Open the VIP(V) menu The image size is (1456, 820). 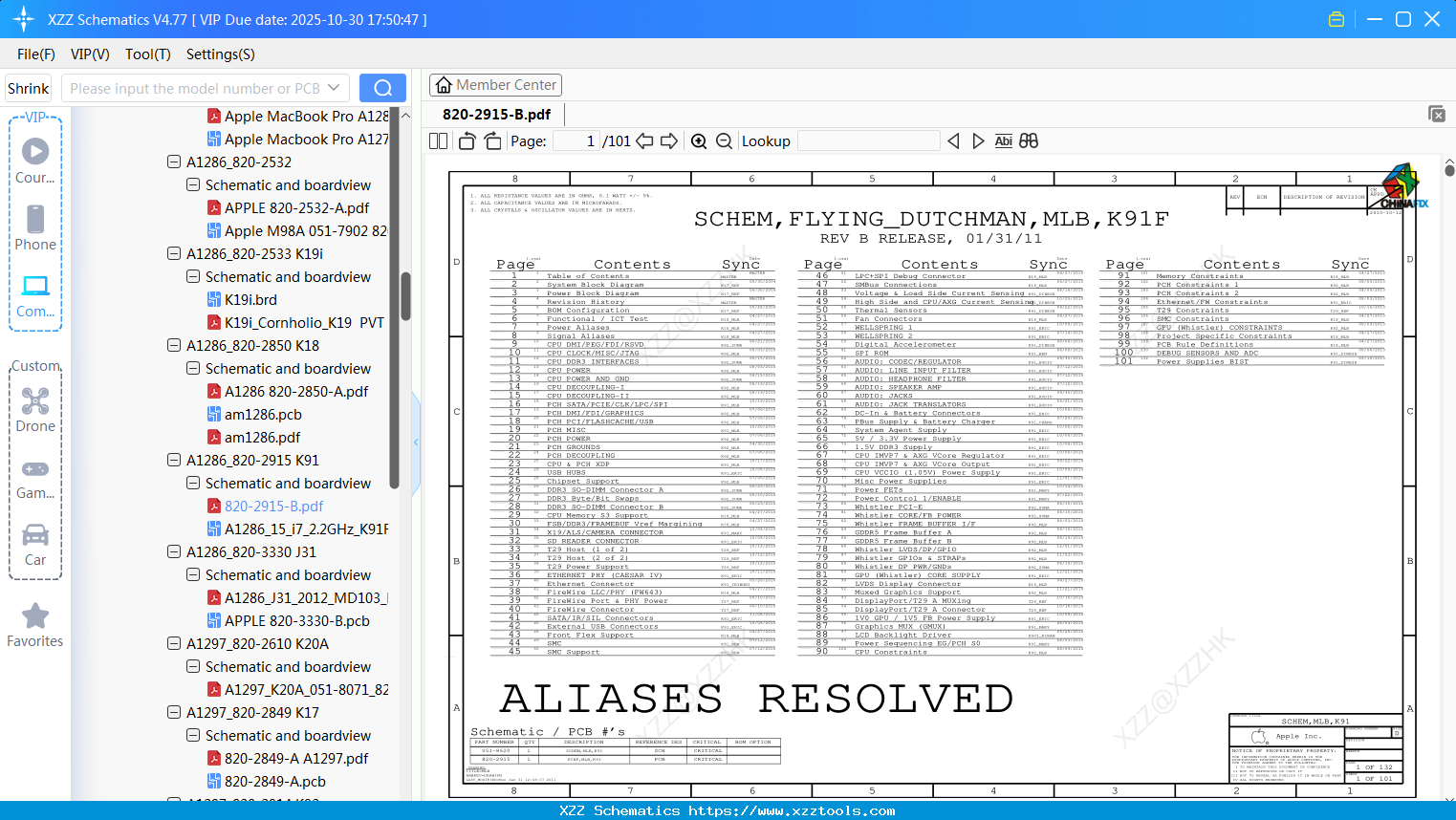(90, 54)
